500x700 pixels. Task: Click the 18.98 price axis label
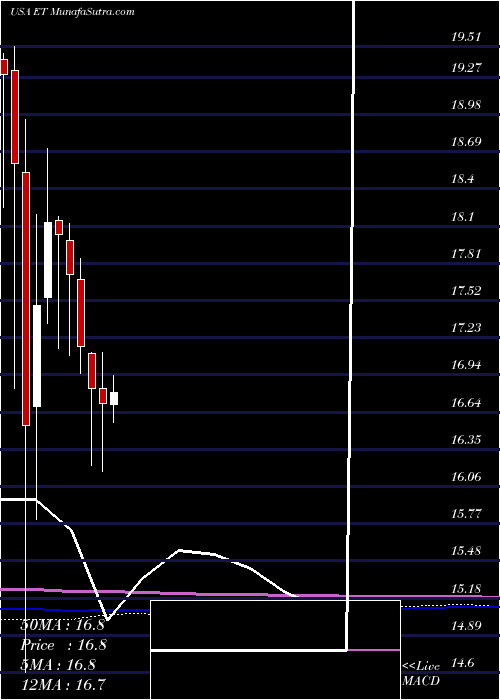click(x=466, y=105)
